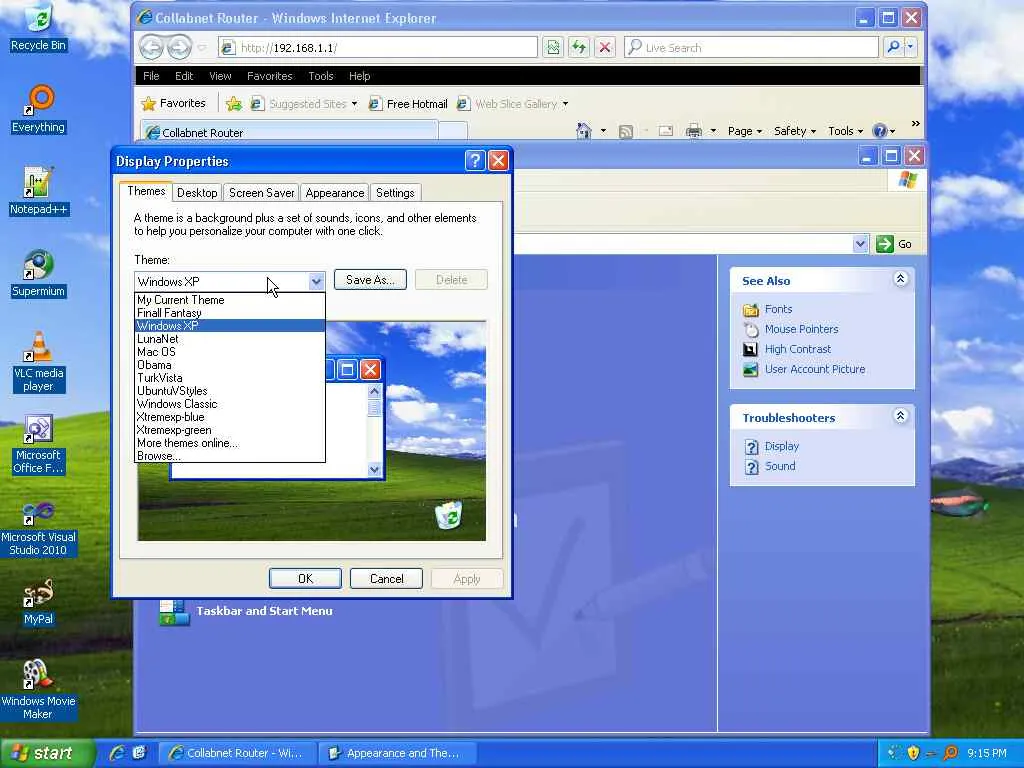
Task: Open the Safety menu dropdown in IE
Action: tap(794, 131)
